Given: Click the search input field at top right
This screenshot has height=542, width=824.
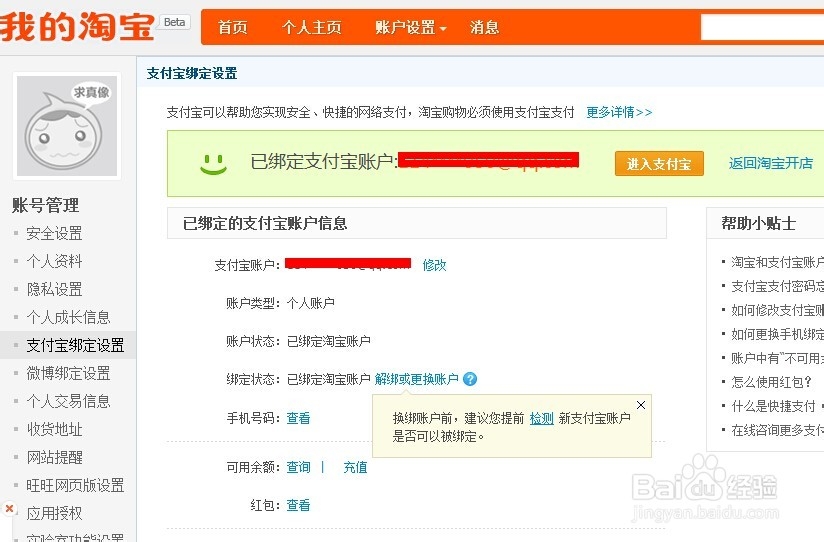Looking at the screenshot, I should click(762, 27).
